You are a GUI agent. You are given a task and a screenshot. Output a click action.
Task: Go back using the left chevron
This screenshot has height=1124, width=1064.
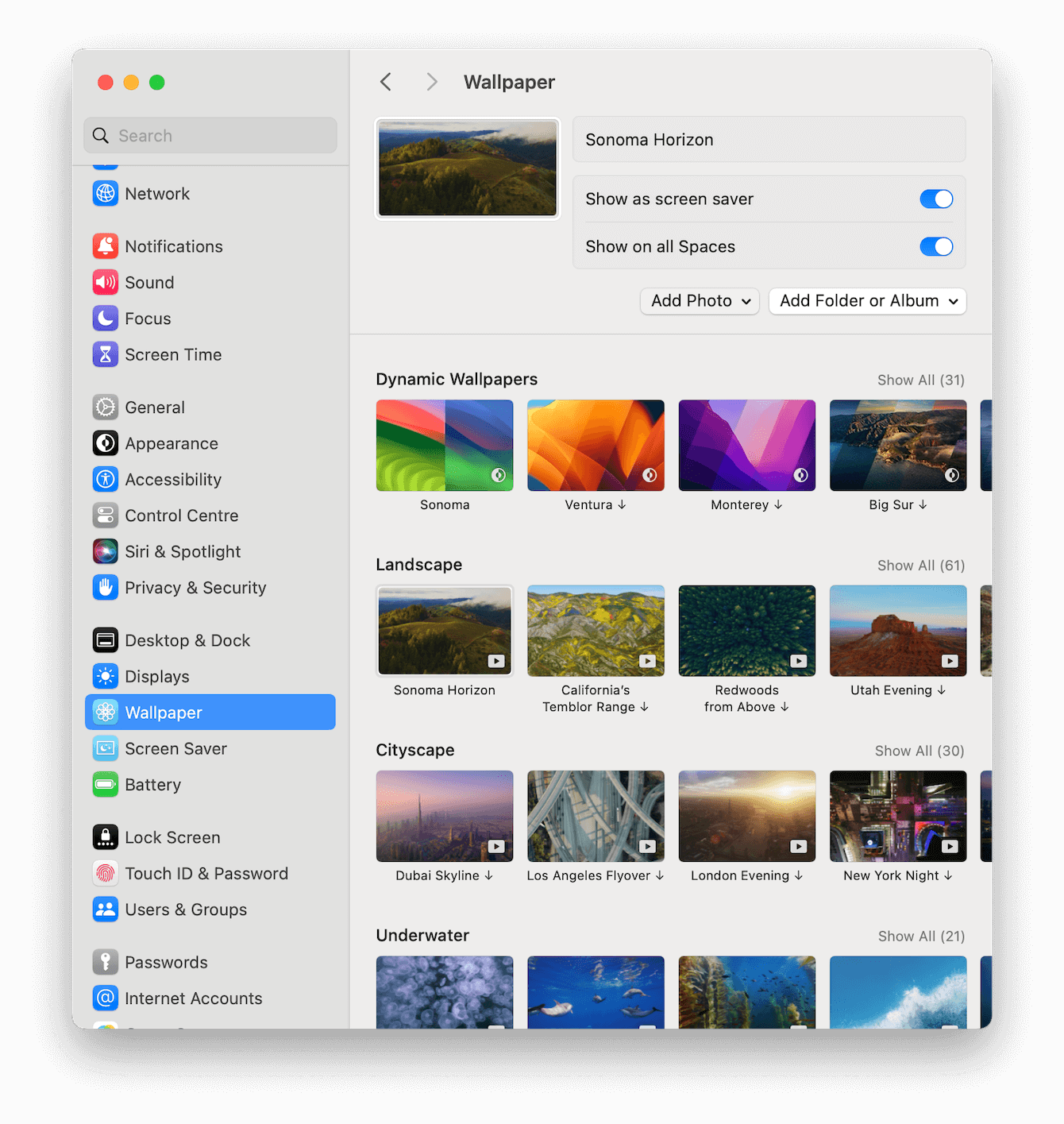[386, 82]
